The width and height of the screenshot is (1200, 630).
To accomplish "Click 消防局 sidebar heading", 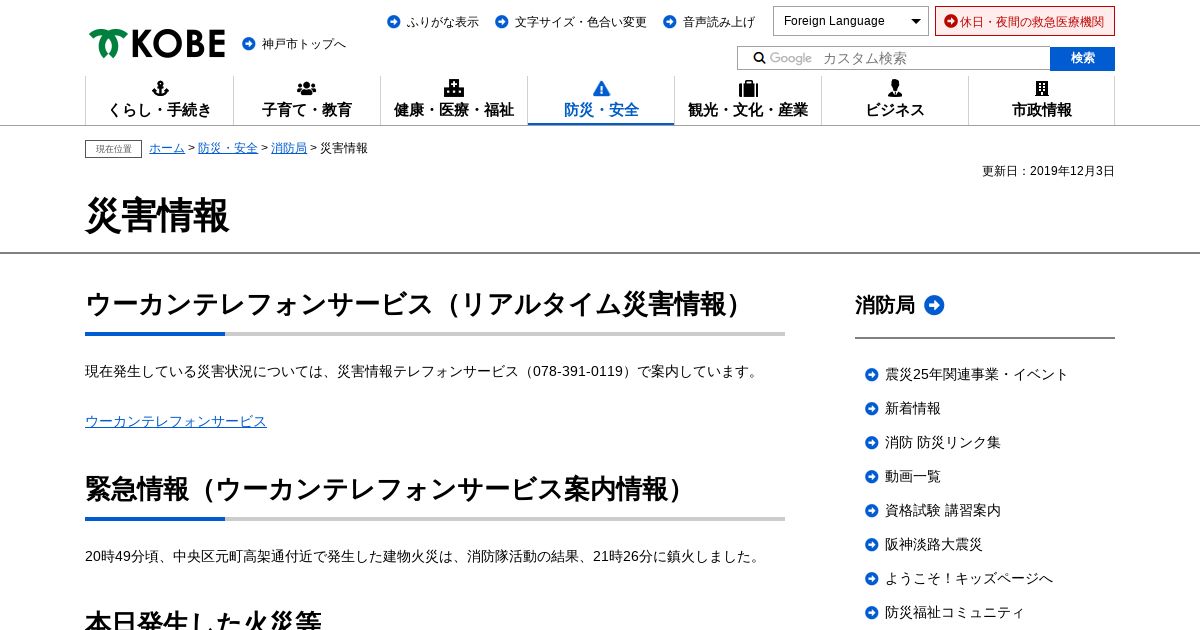I will click(x=885, y=305).
